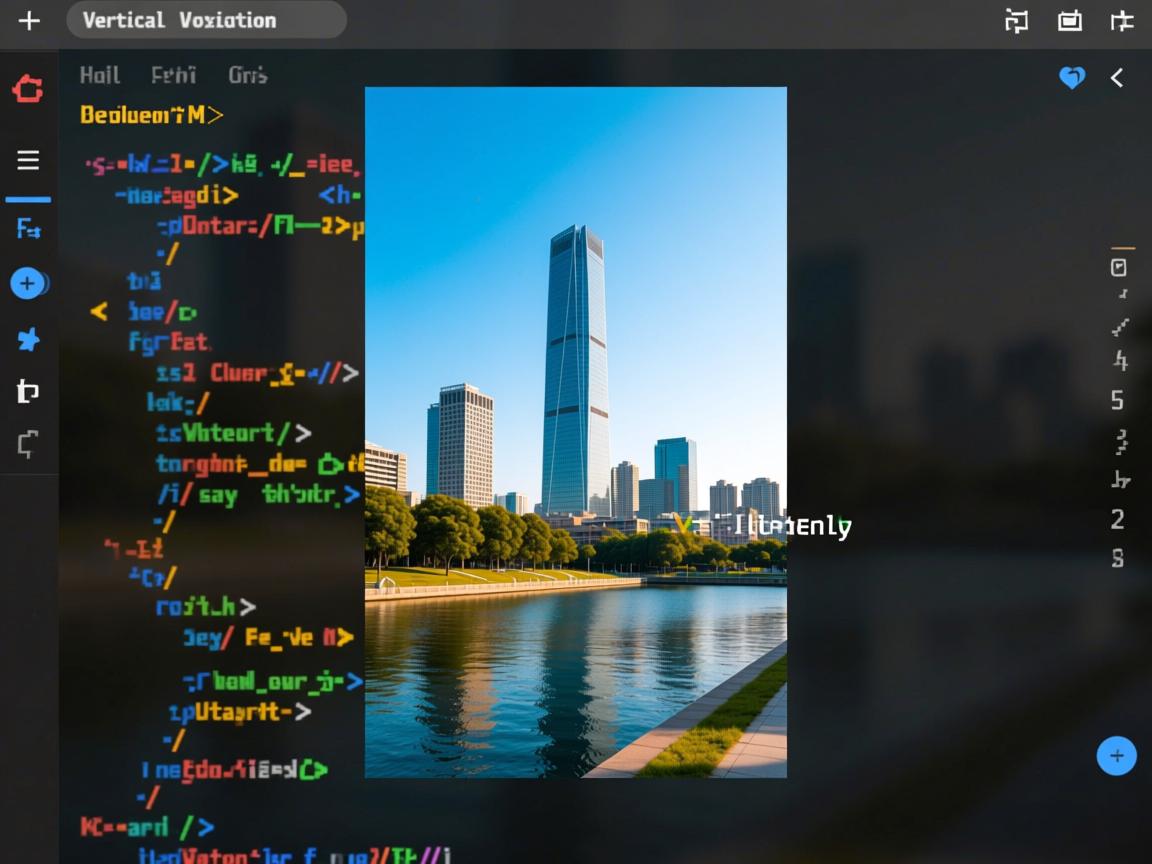Click the gray bracket icon in the sidebar

tap(28, 445)
